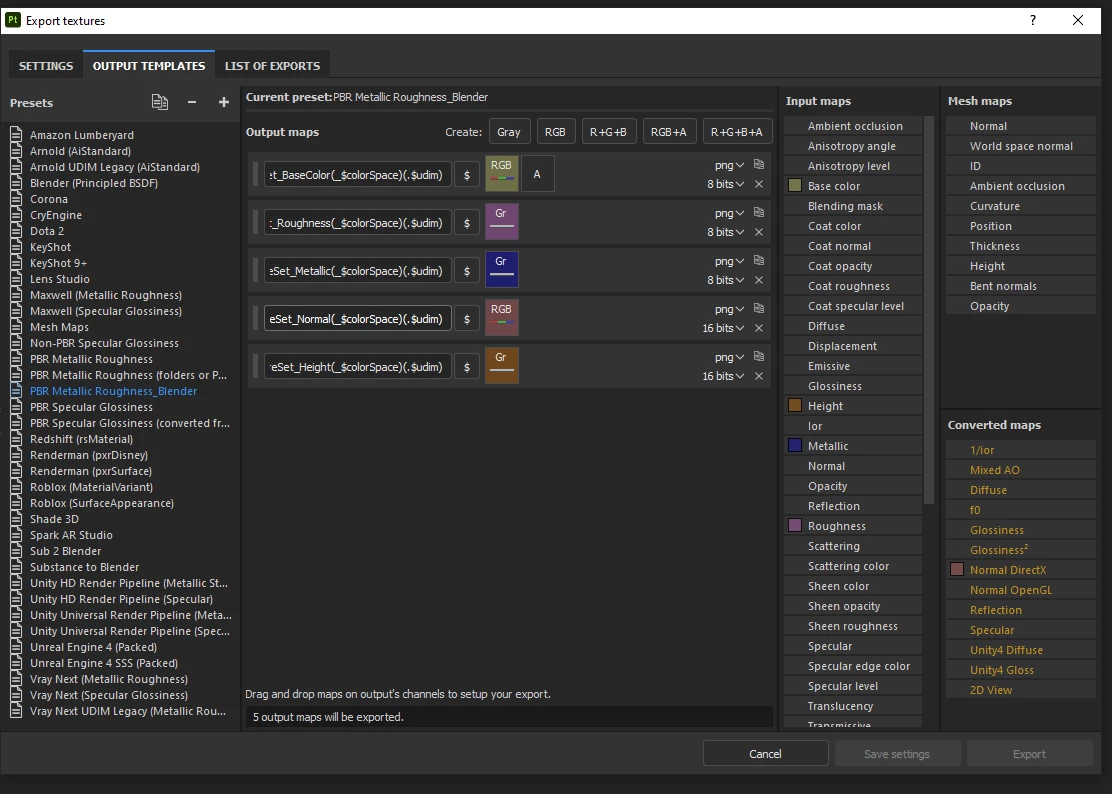Open Normal 16 bits depth dropdown
Viewport: 1112px width, 794px height.
(723, 328)
